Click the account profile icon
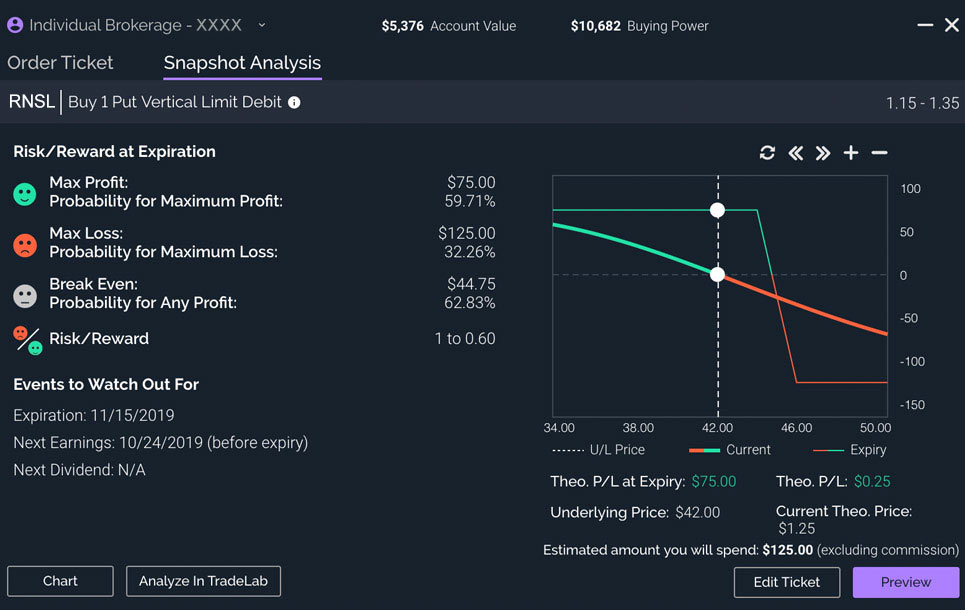 [x=14, y=24]
